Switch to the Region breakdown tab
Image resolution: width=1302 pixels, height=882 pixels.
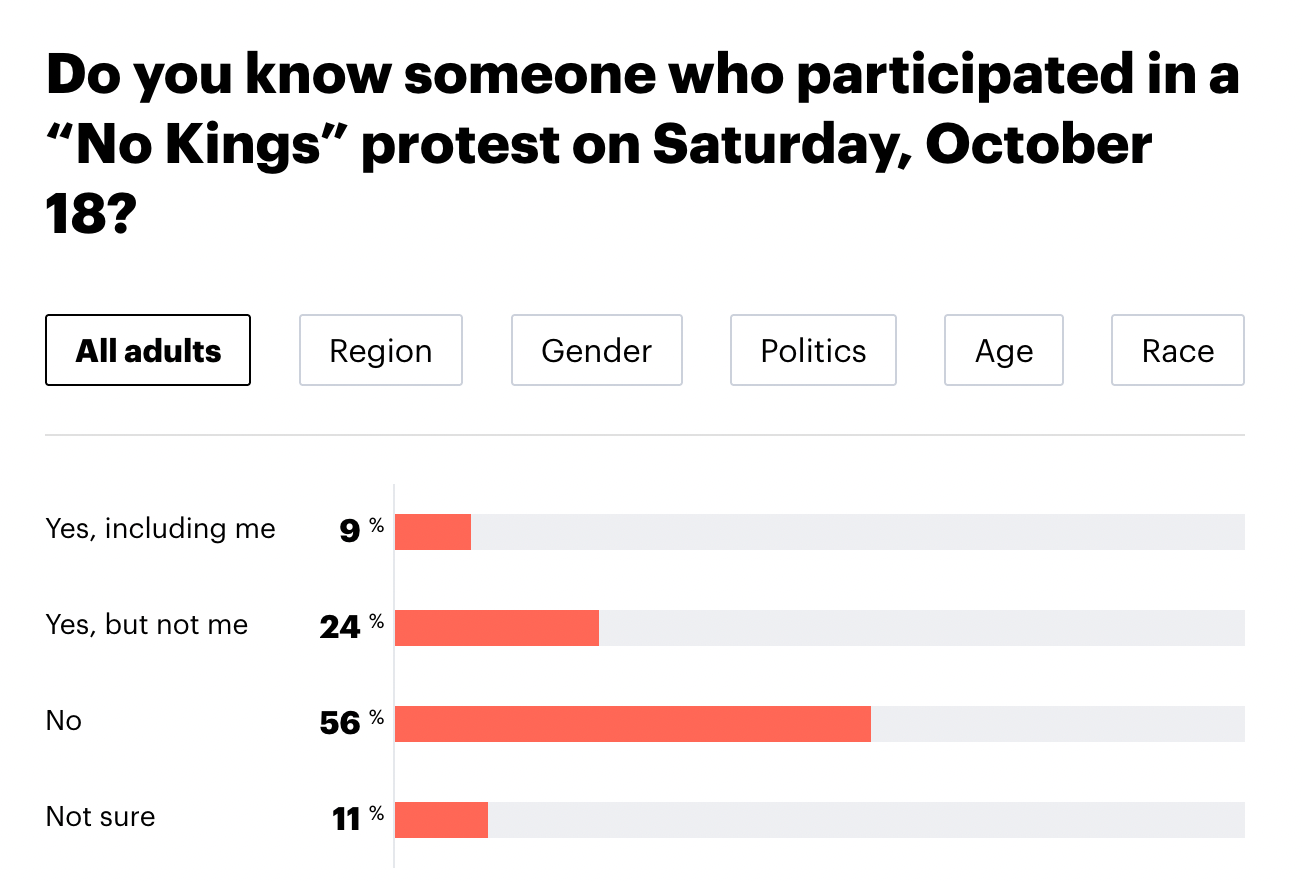click(381, 351)
